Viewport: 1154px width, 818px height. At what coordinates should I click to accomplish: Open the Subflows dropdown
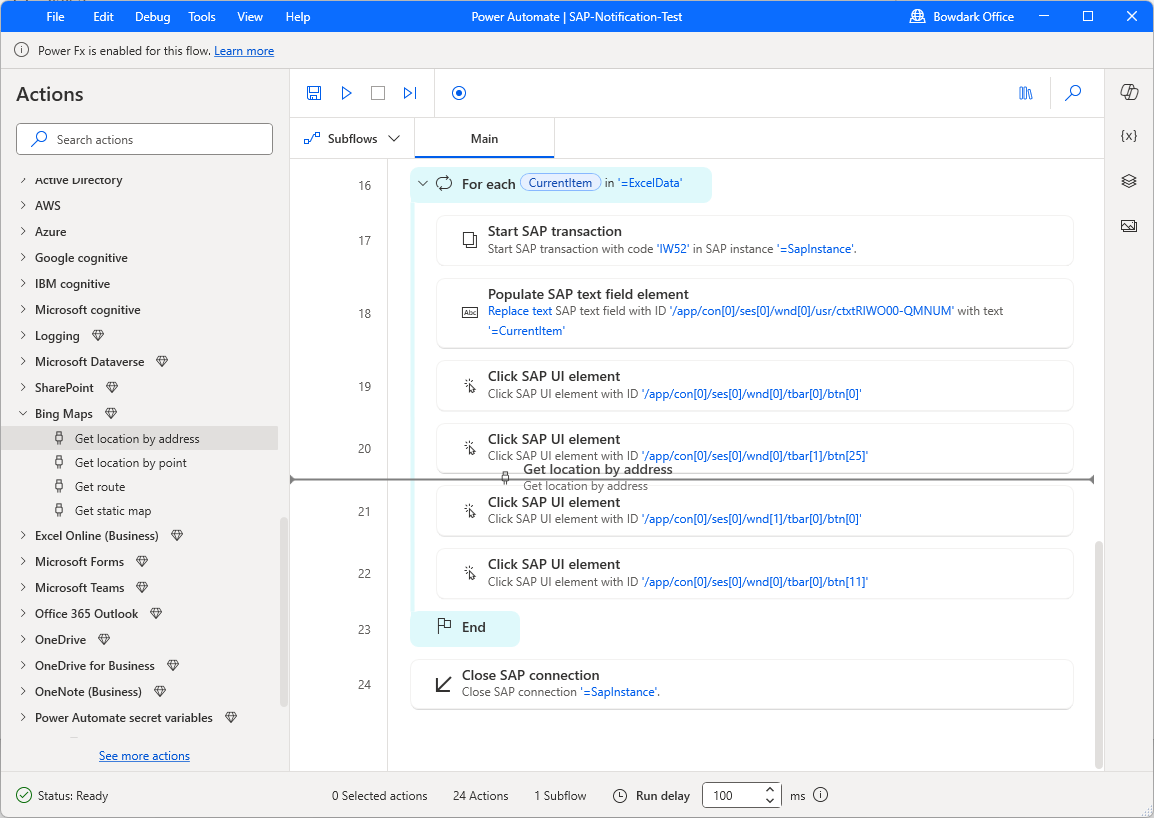click(352, 138)
